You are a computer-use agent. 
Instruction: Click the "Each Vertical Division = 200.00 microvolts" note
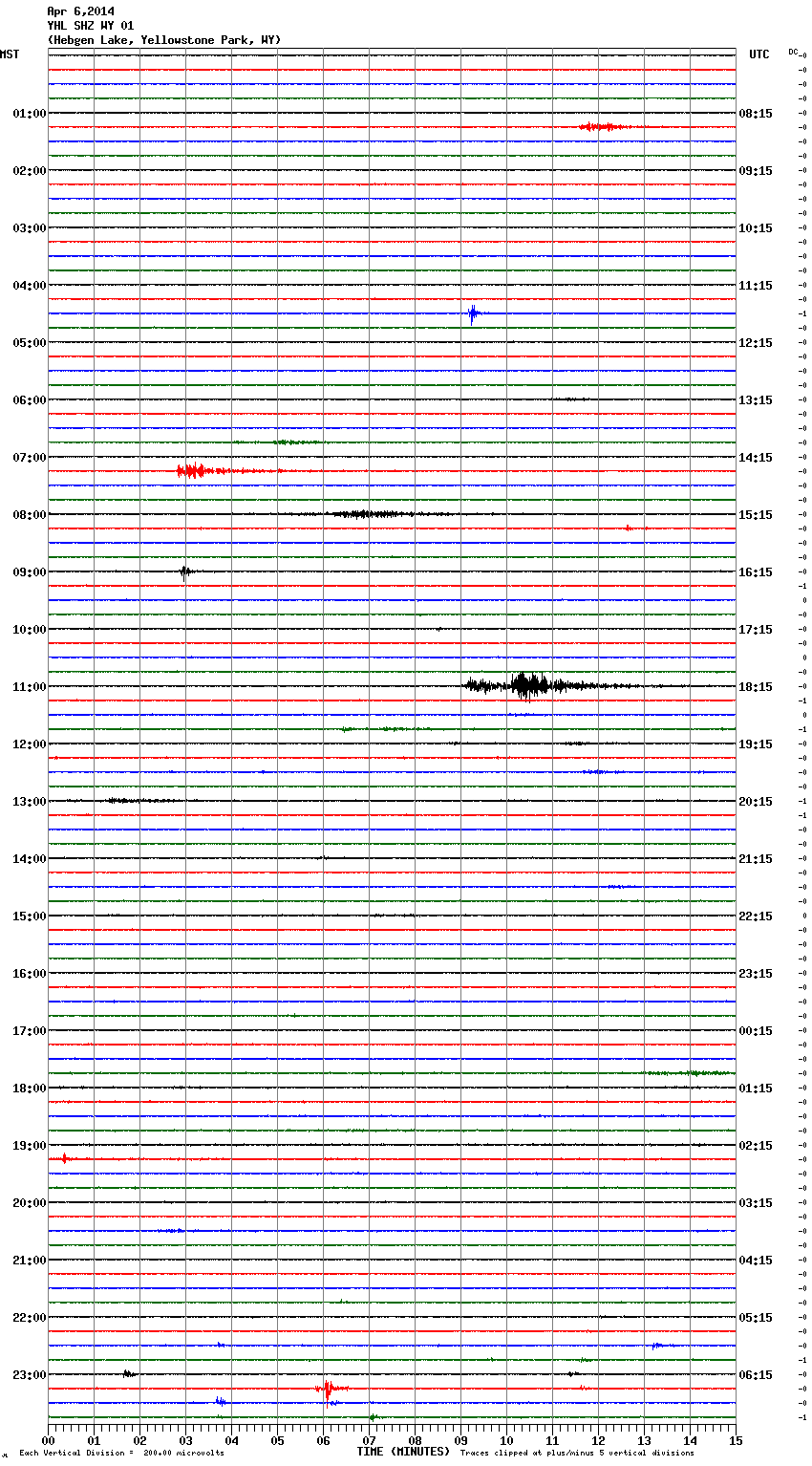point(121,1453)
